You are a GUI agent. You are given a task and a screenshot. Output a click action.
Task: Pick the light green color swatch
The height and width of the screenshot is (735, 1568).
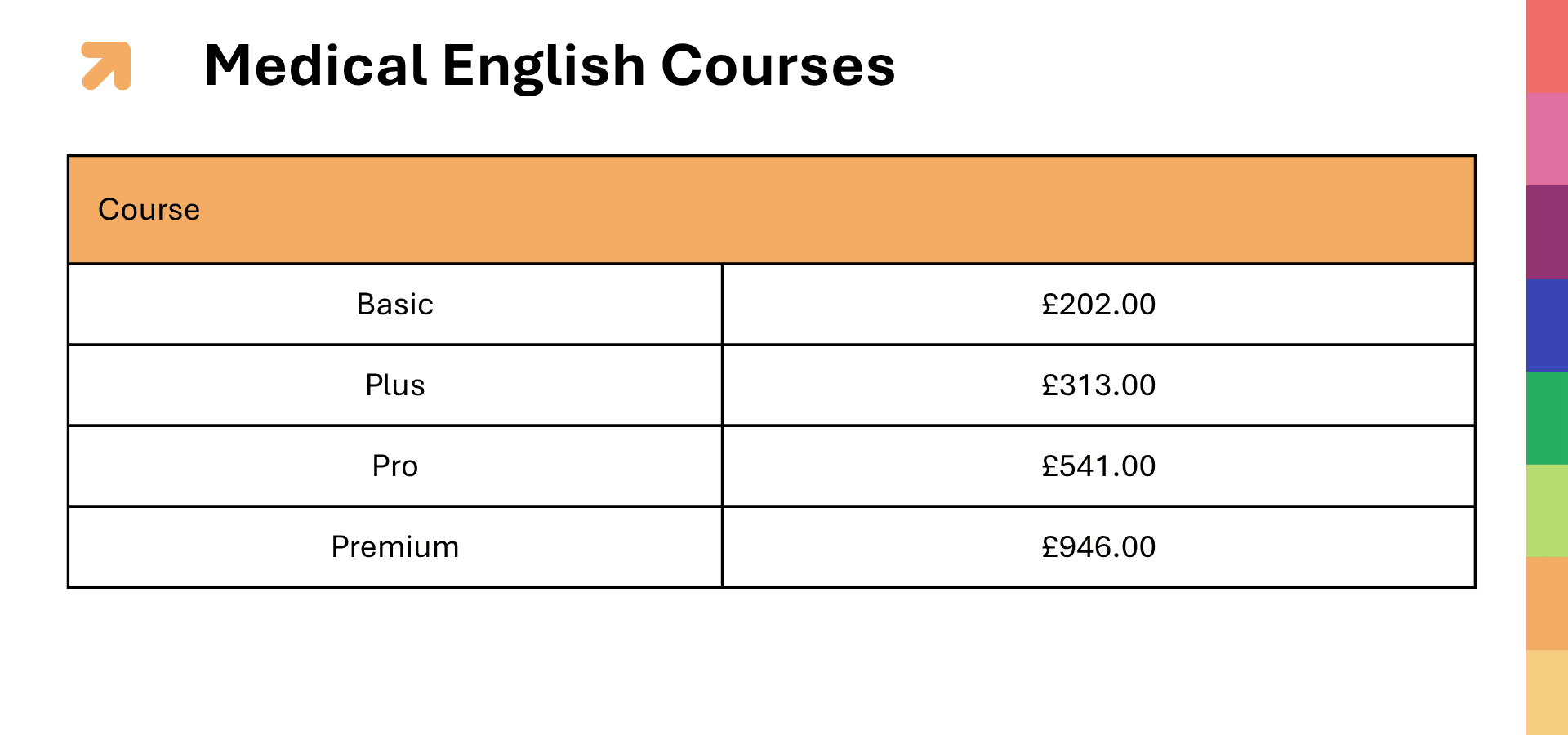[1547, 510]
